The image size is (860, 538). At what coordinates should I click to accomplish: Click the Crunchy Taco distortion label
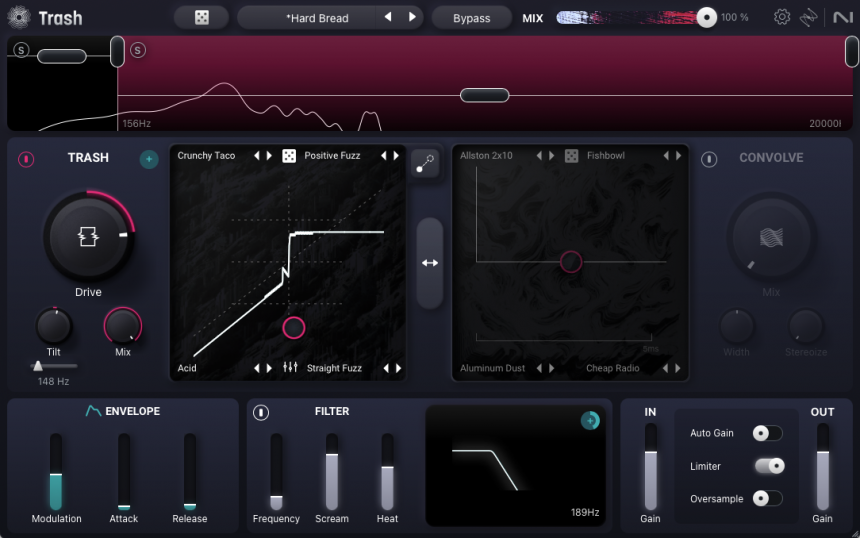coord(206,156)
